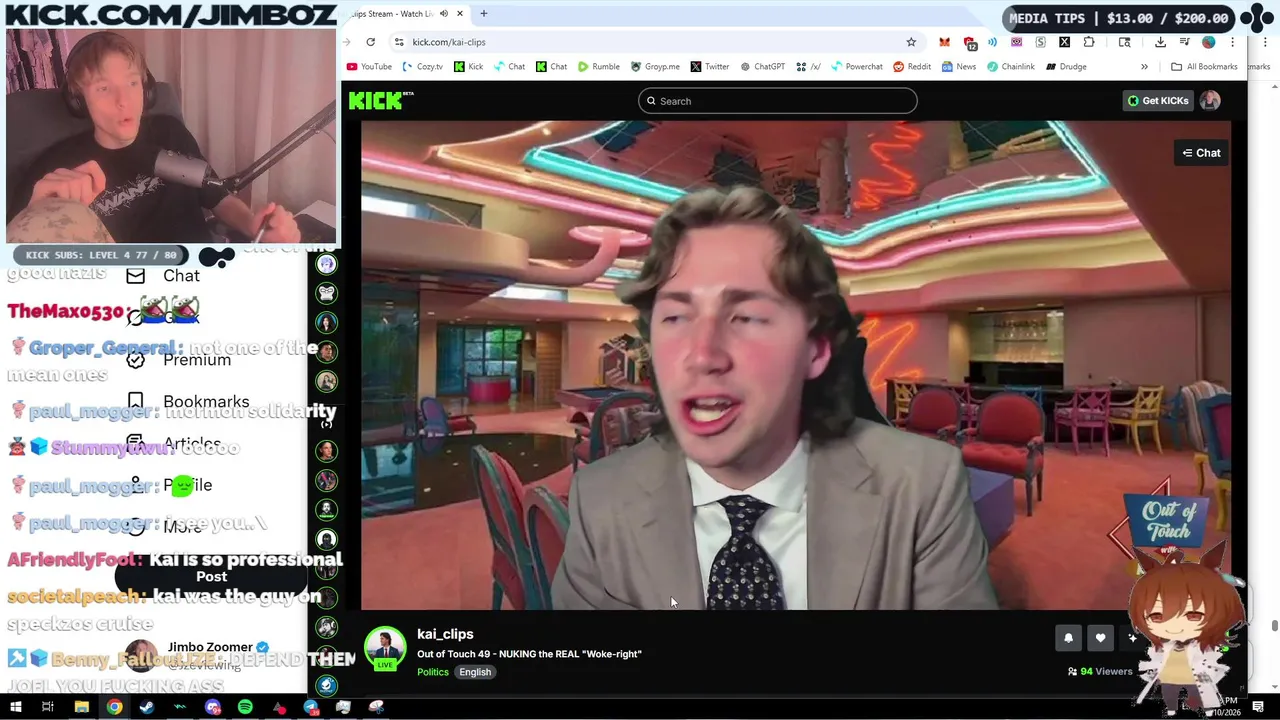The width and height of the screenshot is (1280, 720).
Task: Open File Explorer from taskbar
Action: pyautogui.click(x=81, y=707)
